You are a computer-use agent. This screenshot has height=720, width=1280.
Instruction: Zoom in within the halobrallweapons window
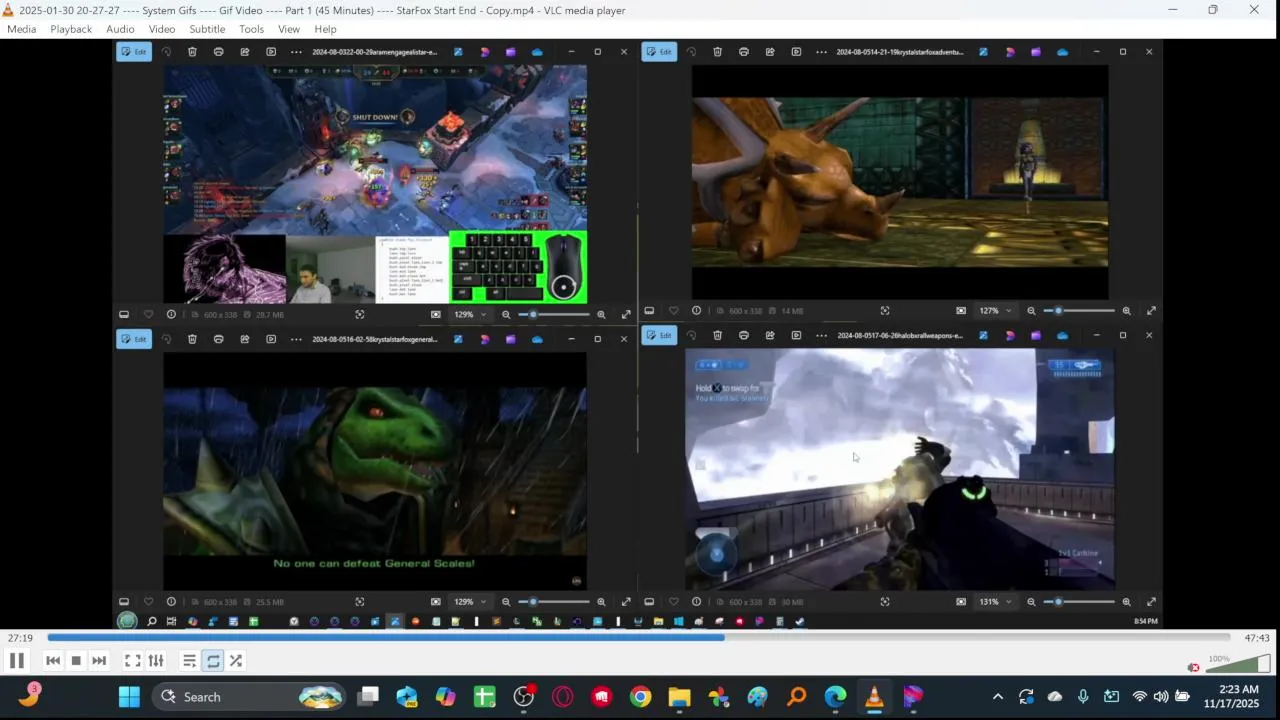(x=1126, y=602)
